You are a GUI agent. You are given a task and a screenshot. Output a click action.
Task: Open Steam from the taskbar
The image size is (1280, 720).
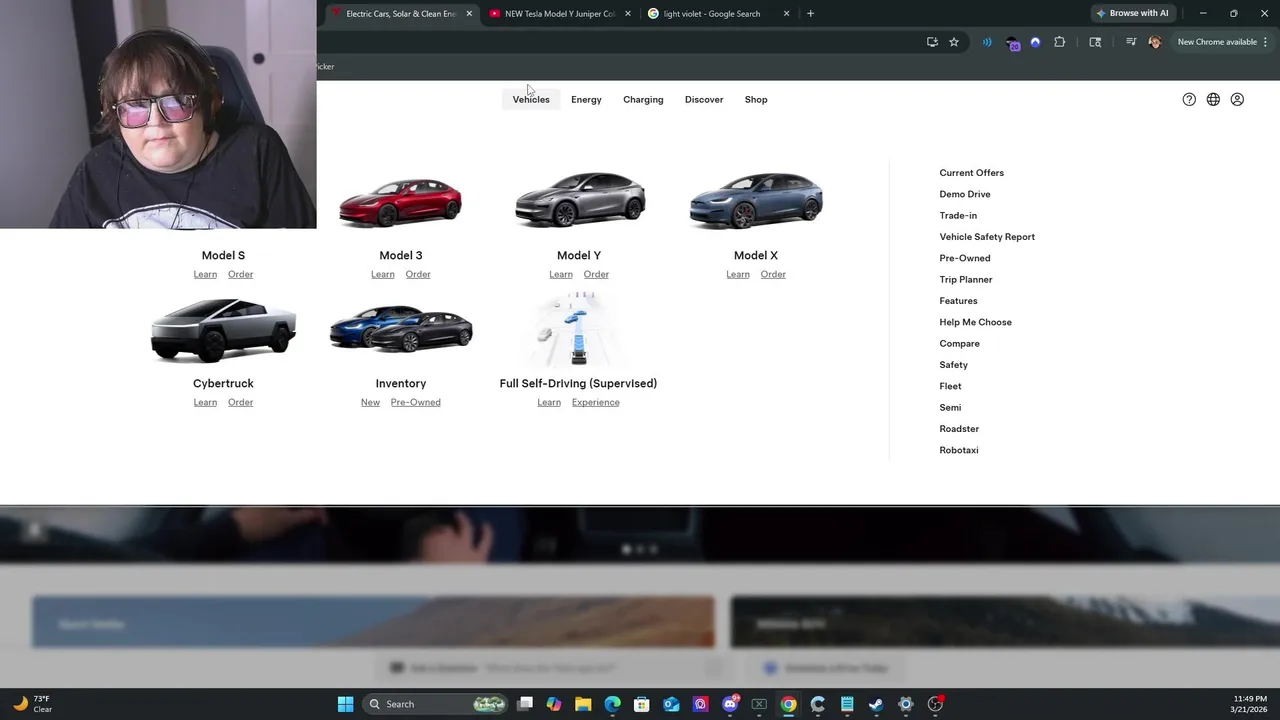point(876,704)
